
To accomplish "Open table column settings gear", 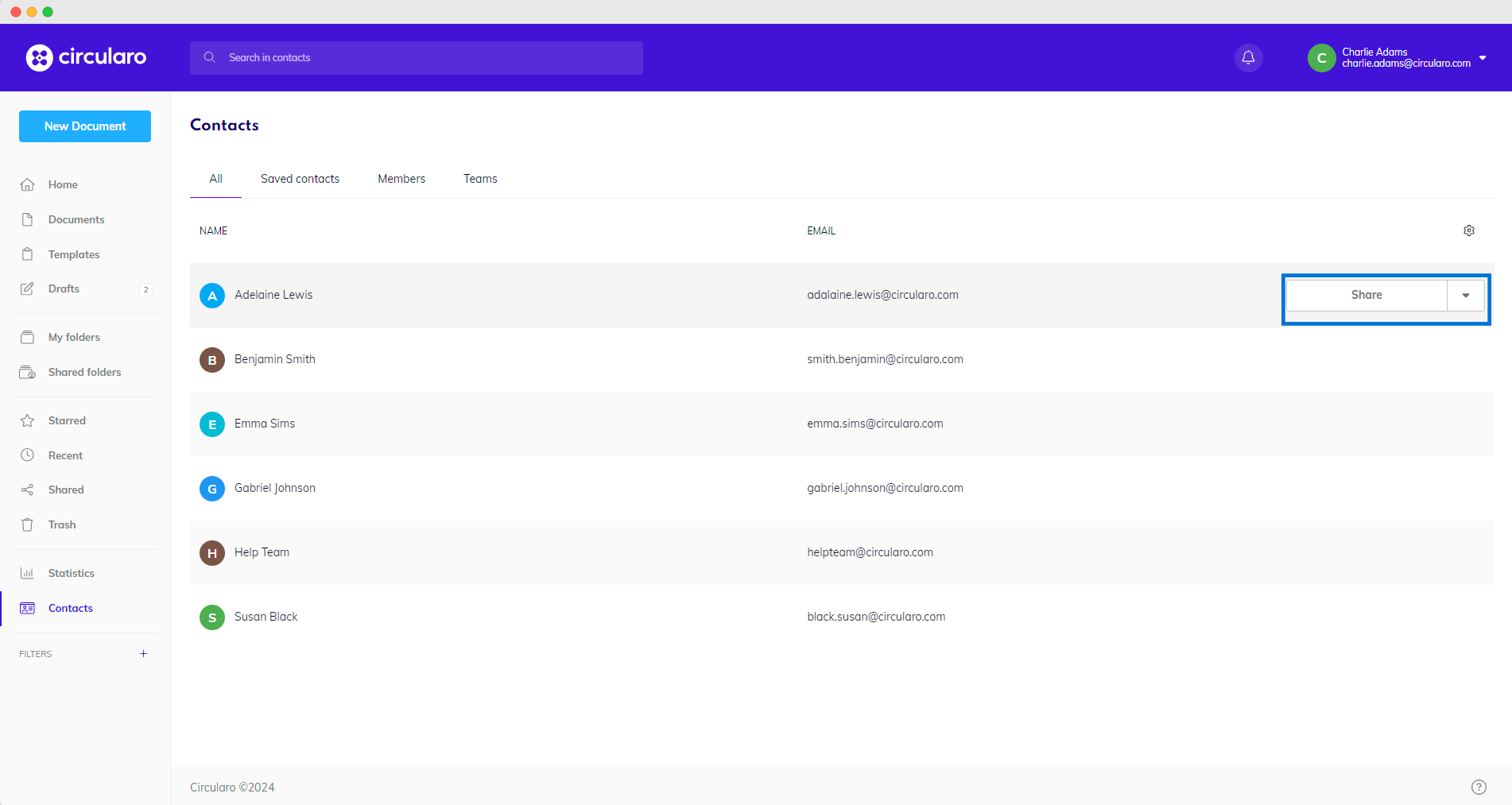I will pos(1468,230).
